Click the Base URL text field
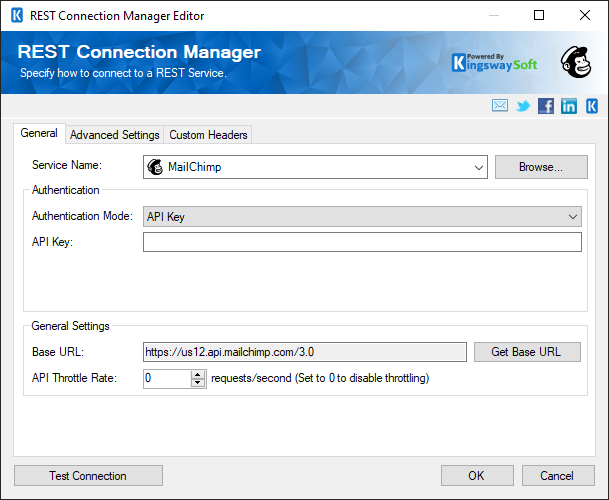Image resolution: width=609 pixels, height=500 pixels. [304, 352]
